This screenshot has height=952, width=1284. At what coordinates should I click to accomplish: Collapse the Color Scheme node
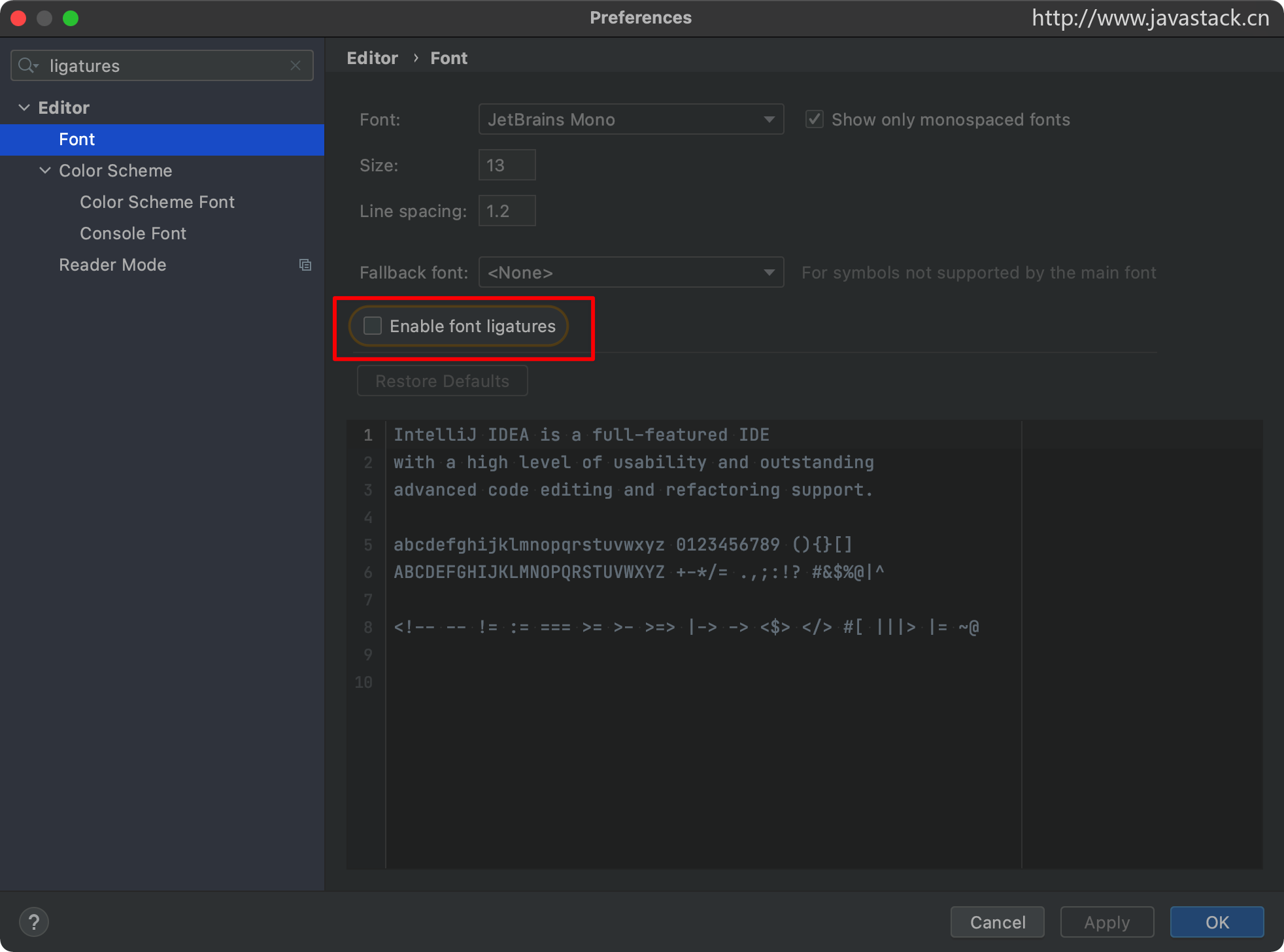pos(45,171)
